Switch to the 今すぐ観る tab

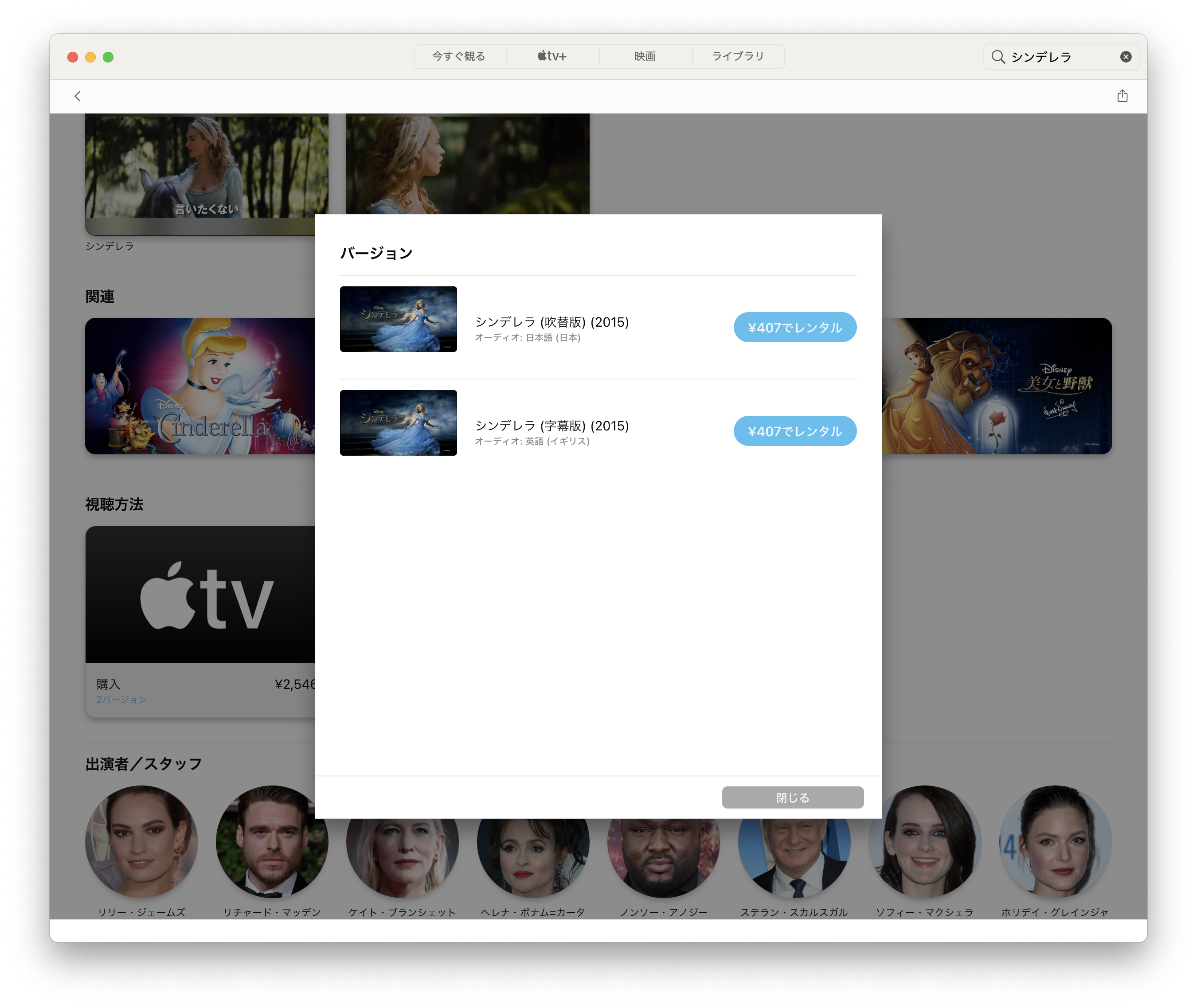pos(459,56)
